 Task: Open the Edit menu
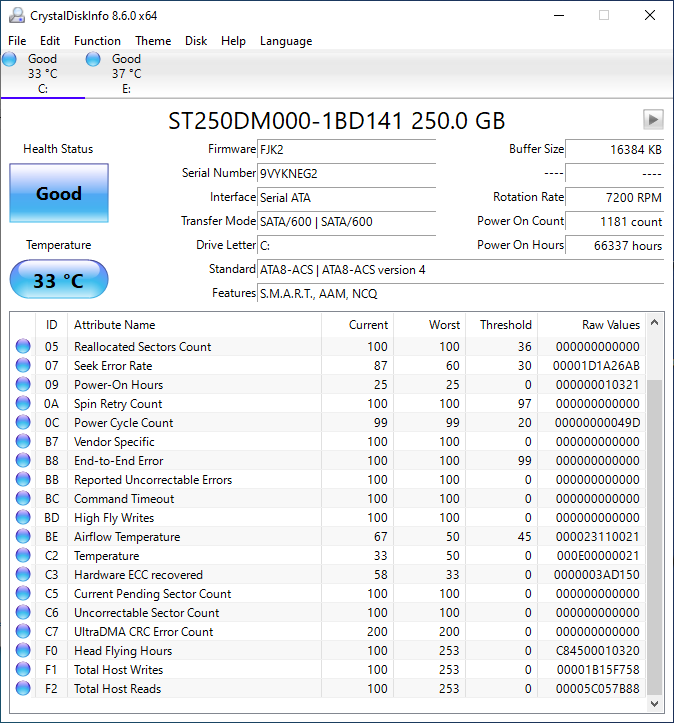[x=50, y=41]
